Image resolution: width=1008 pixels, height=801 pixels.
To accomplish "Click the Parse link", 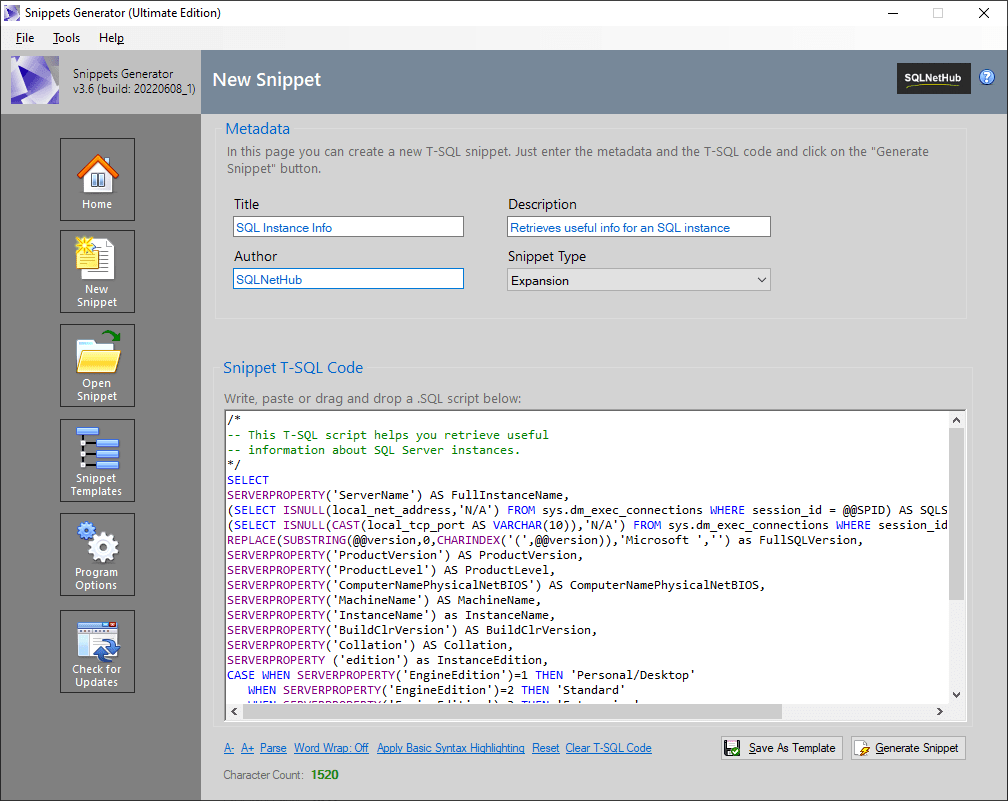I will pyautogui.click(x=272, y=747).
